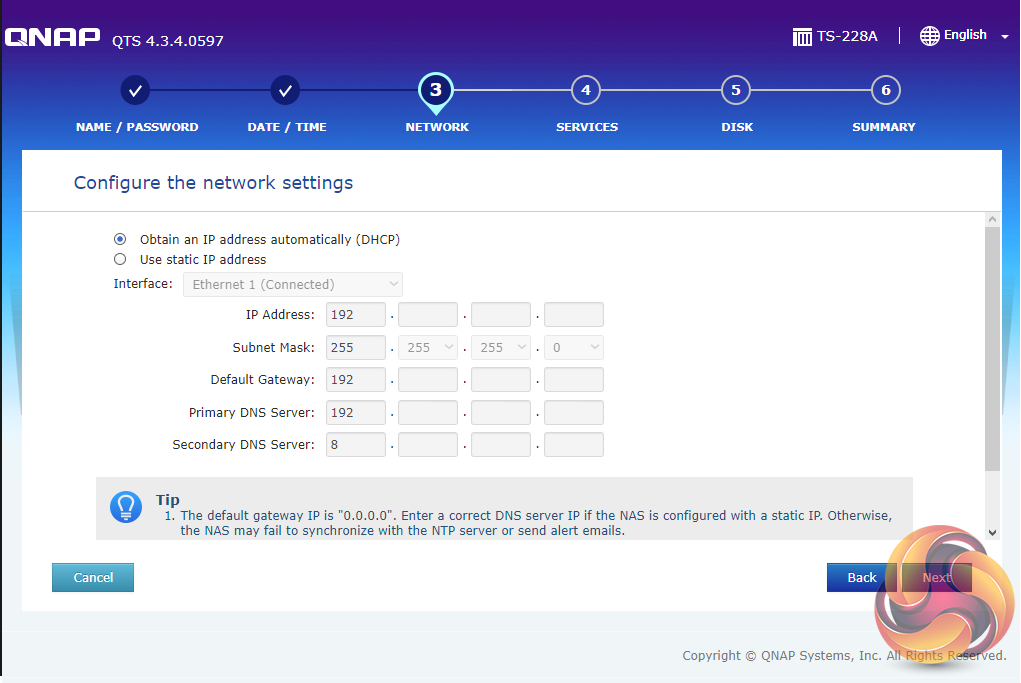Screen dimensions: 1021x683
Task: Click the first Secondary DNS Server octet field
Action: click(x=356, y=445)
